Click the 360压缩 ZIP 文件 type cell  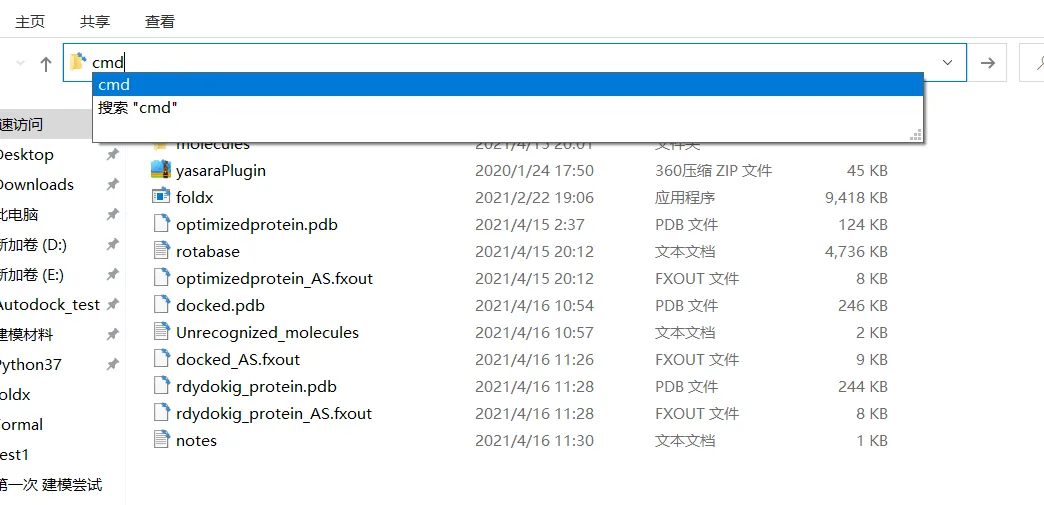tap(714, 171)
